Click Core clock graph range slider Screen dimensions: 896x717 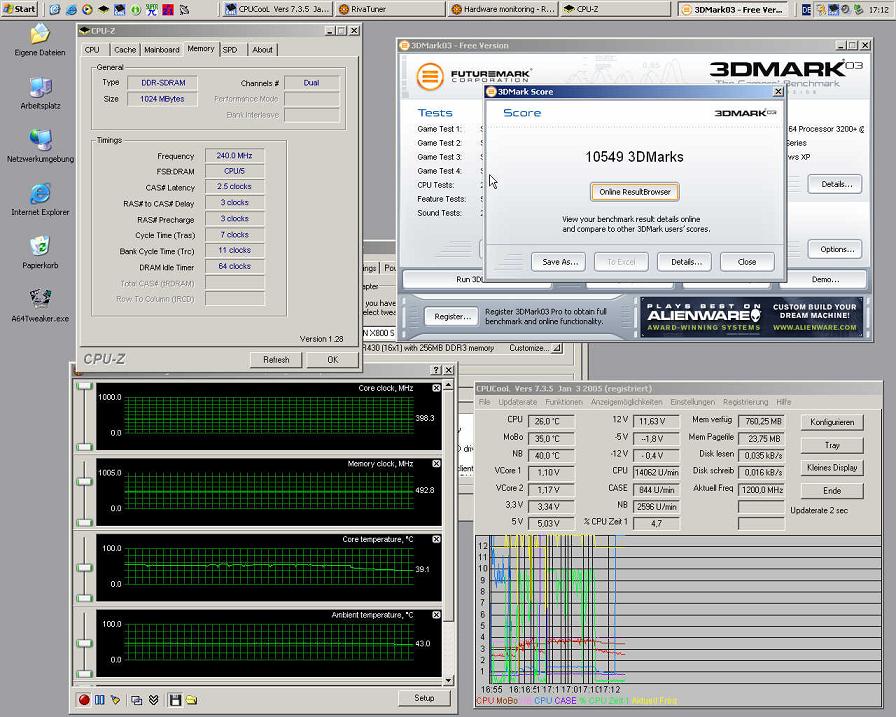(x=85, y=416)
